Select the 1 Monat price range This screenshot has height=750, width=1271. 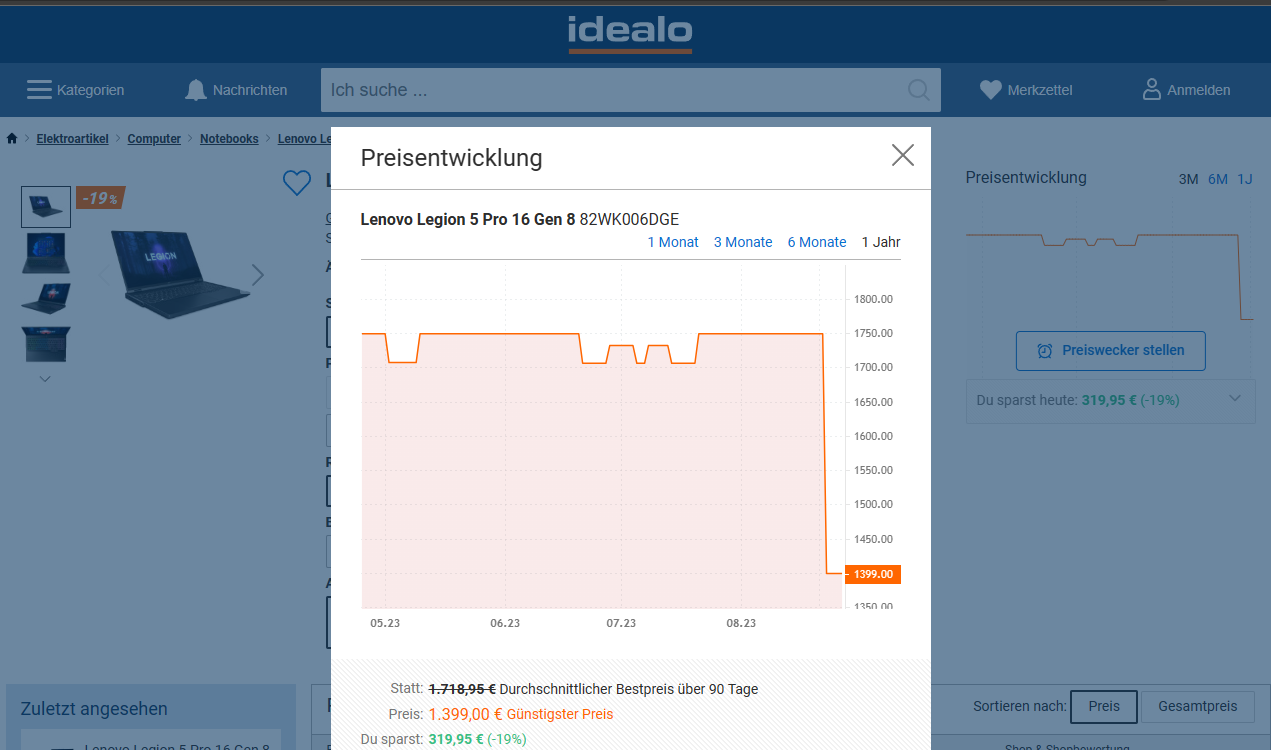pyautogui.click(x=673, y=242)
